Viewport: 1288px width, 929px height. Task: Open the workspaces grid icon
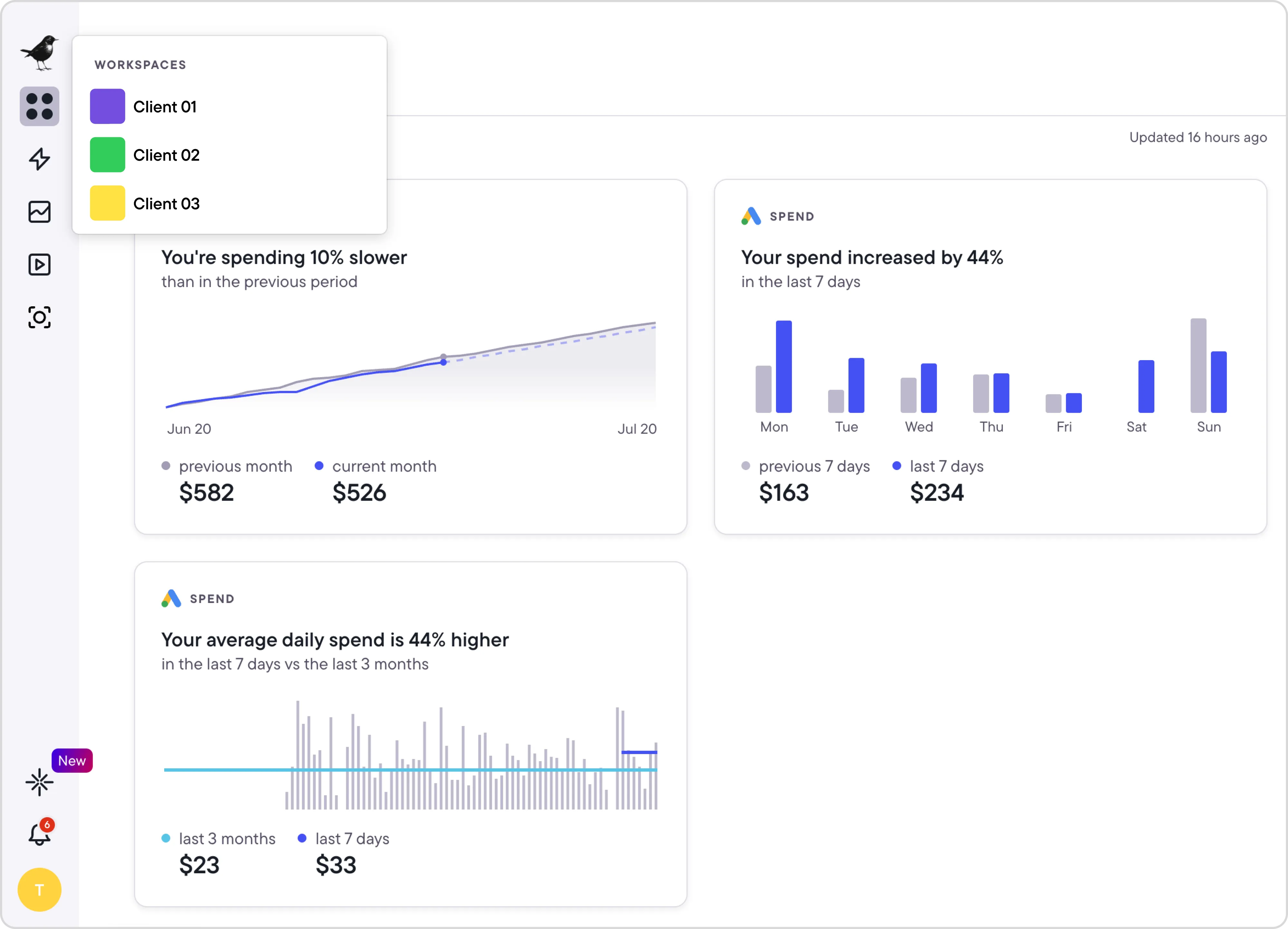[x=40, y=106]
